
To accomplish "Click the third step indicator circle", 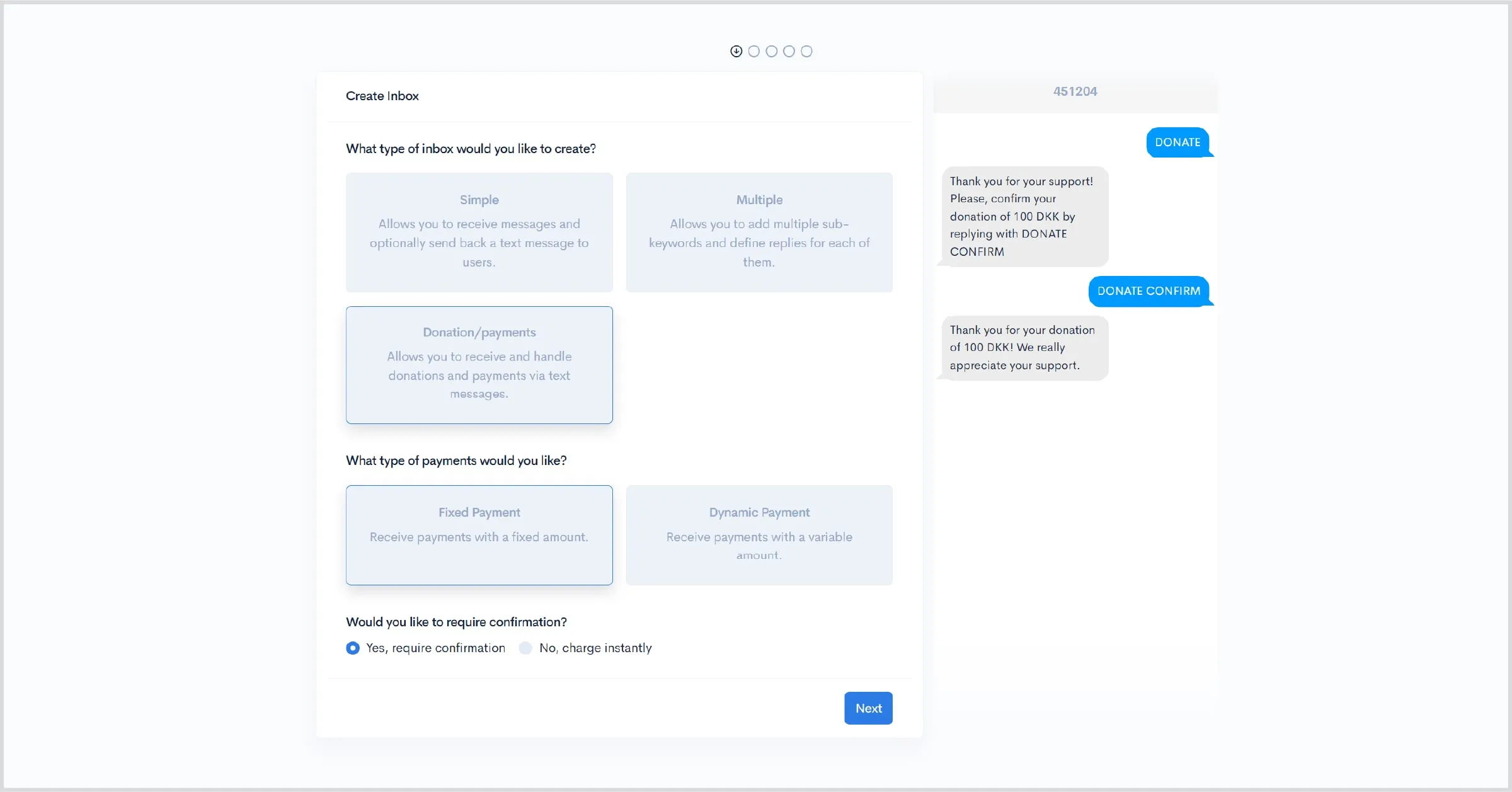I will coord(771,52).
